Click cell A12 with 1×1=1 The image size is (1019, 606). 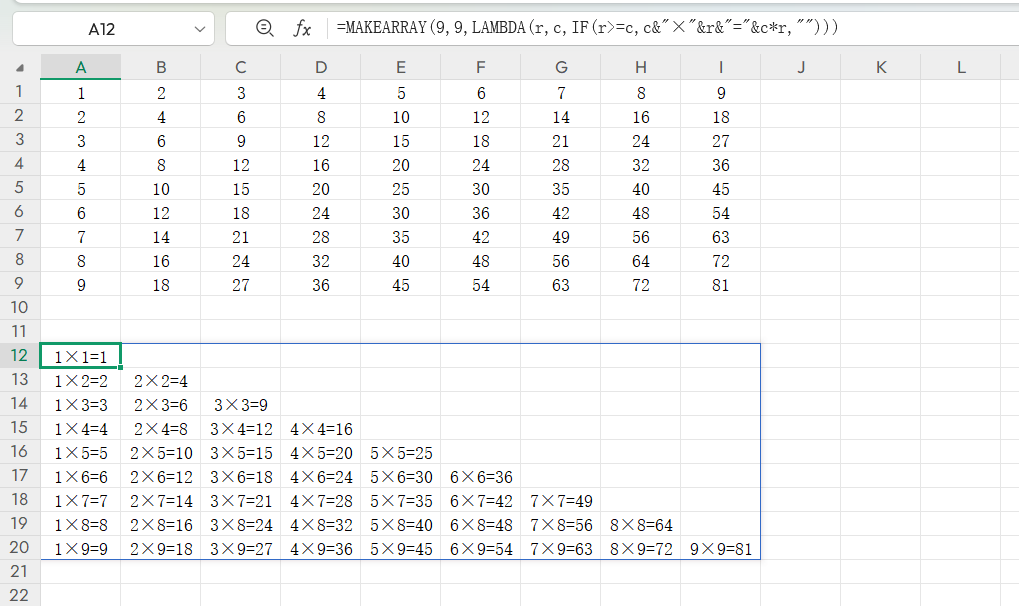click(x=81, y=357)
